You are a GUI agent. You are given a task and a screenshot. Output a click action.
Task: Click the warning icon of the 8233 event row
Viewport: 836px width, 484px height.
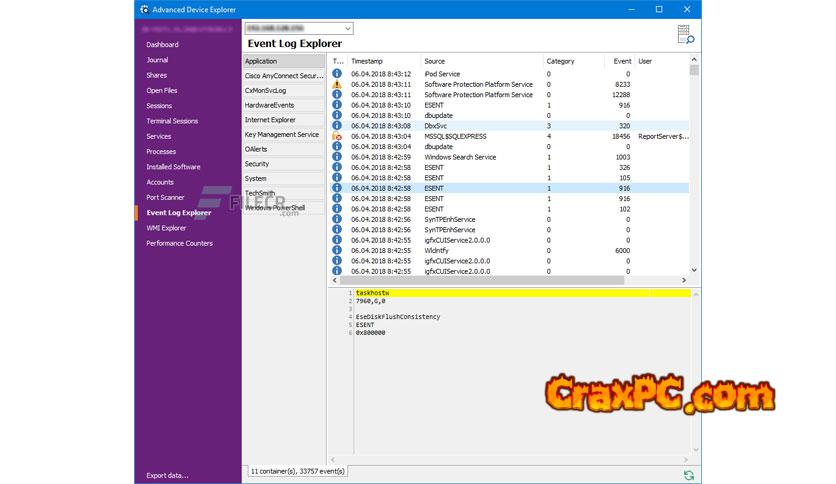337,85
